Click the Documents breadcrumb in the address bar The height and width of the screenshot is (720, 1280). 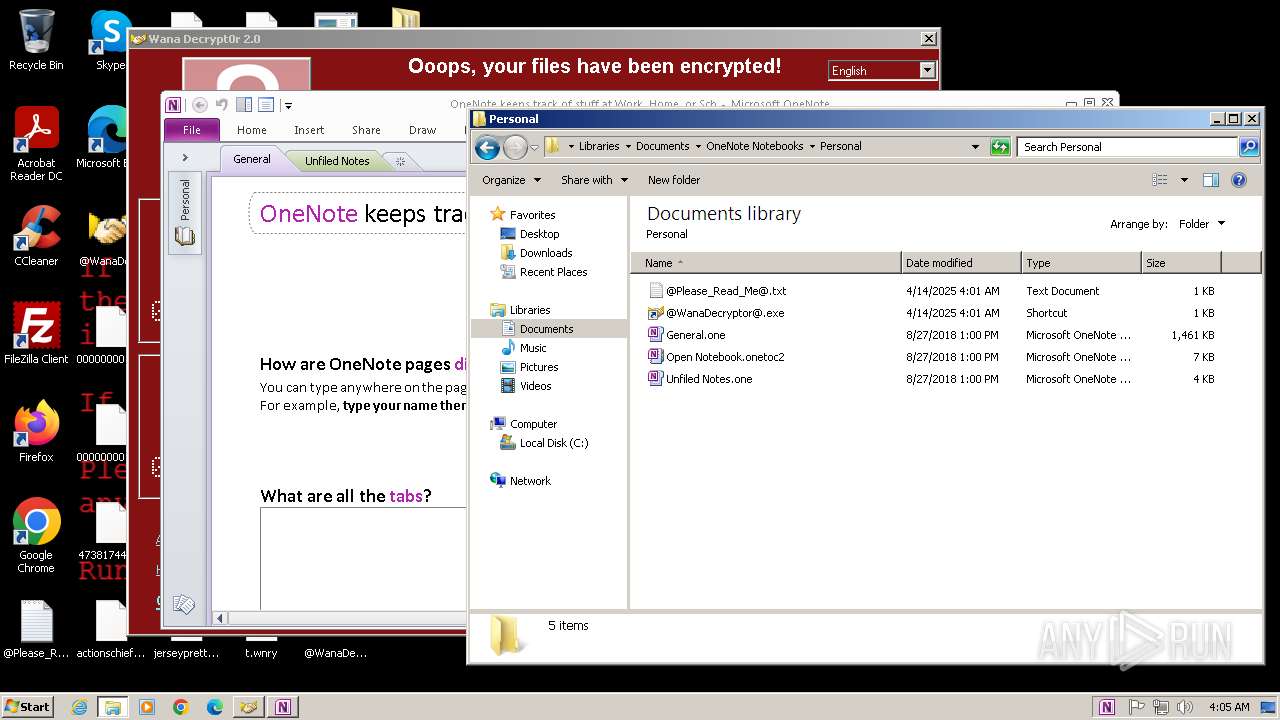click(663, 146)
